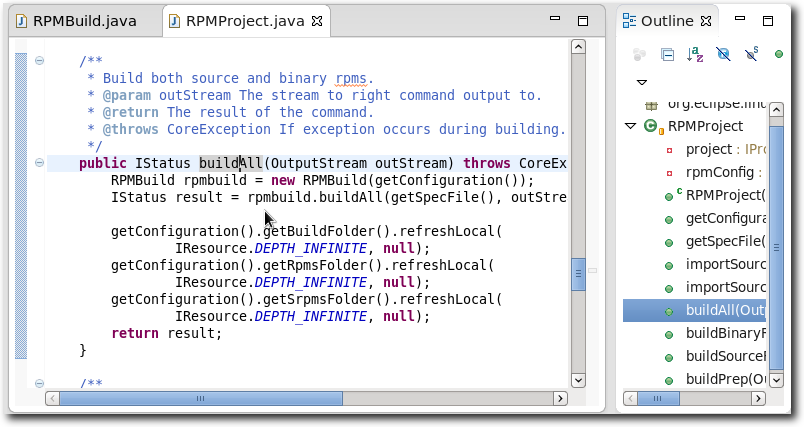
Task: Click the buildPrep method's green icon
Action: [x=669, y=380]
